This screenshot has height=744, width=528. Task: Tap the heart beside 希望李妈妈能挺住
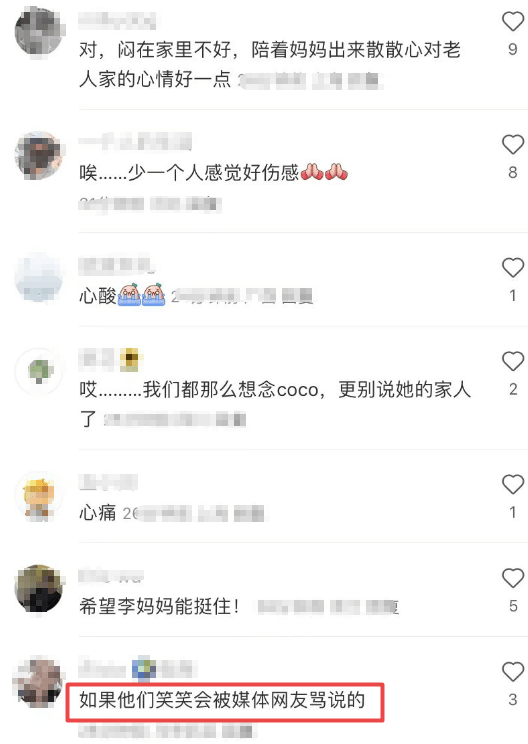[x=512, y=578]
